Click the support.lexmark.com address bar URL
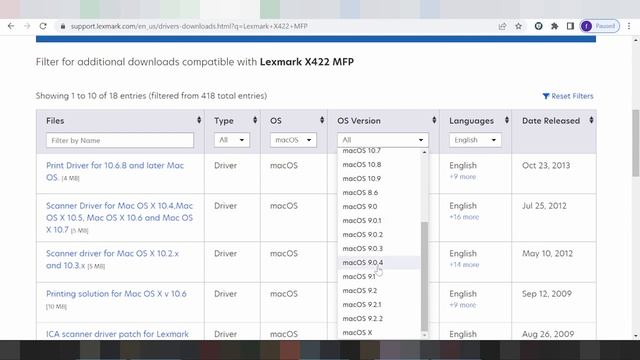The image size is (640, 360). [x=189, y=26]
